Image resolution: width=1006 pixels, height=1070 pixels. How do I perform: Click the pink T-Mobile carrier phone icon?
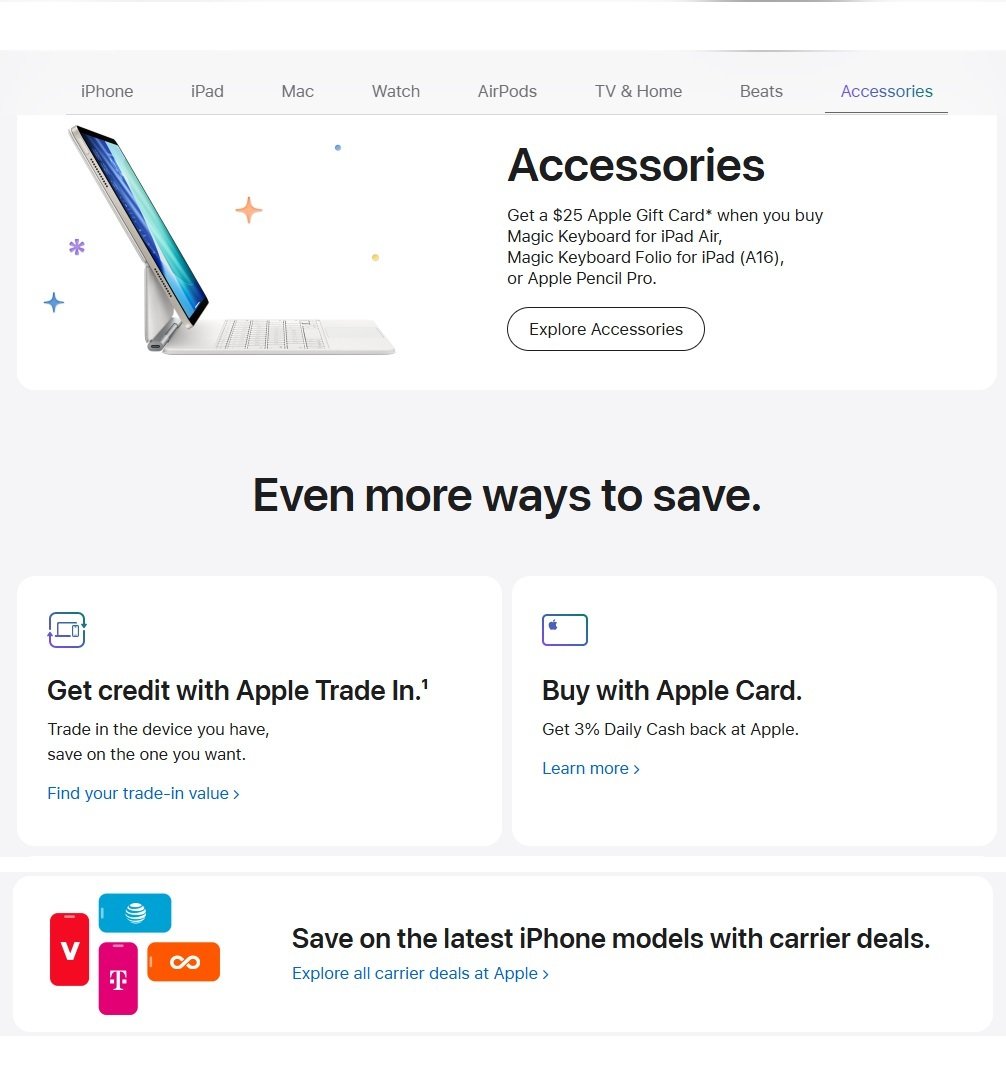point(118,979)
